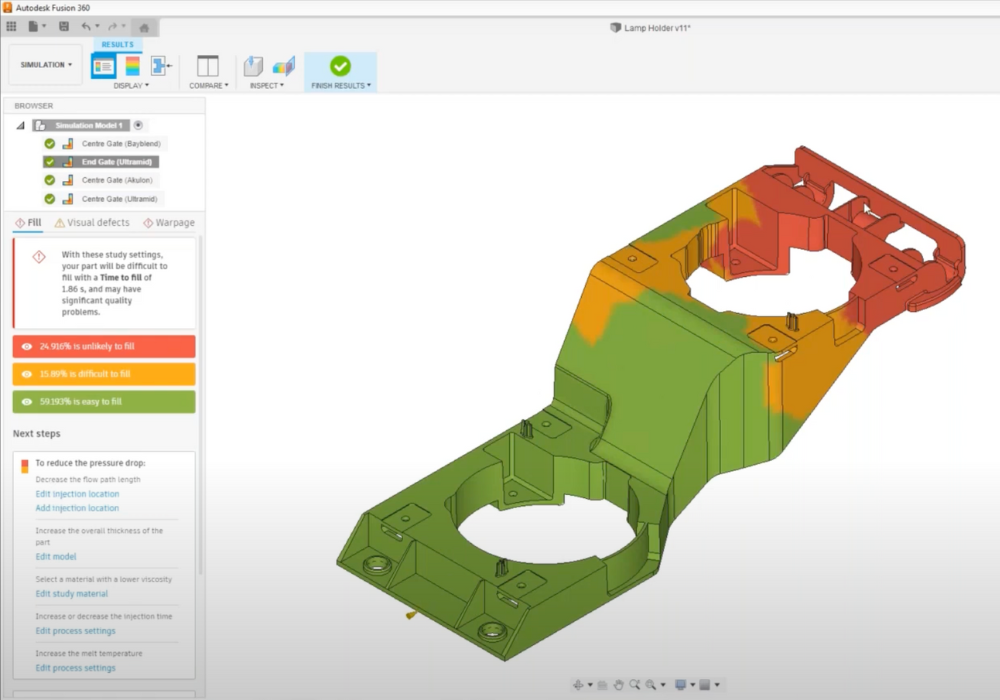Toggle visibility of difficult to fill region

click(27, 374)
